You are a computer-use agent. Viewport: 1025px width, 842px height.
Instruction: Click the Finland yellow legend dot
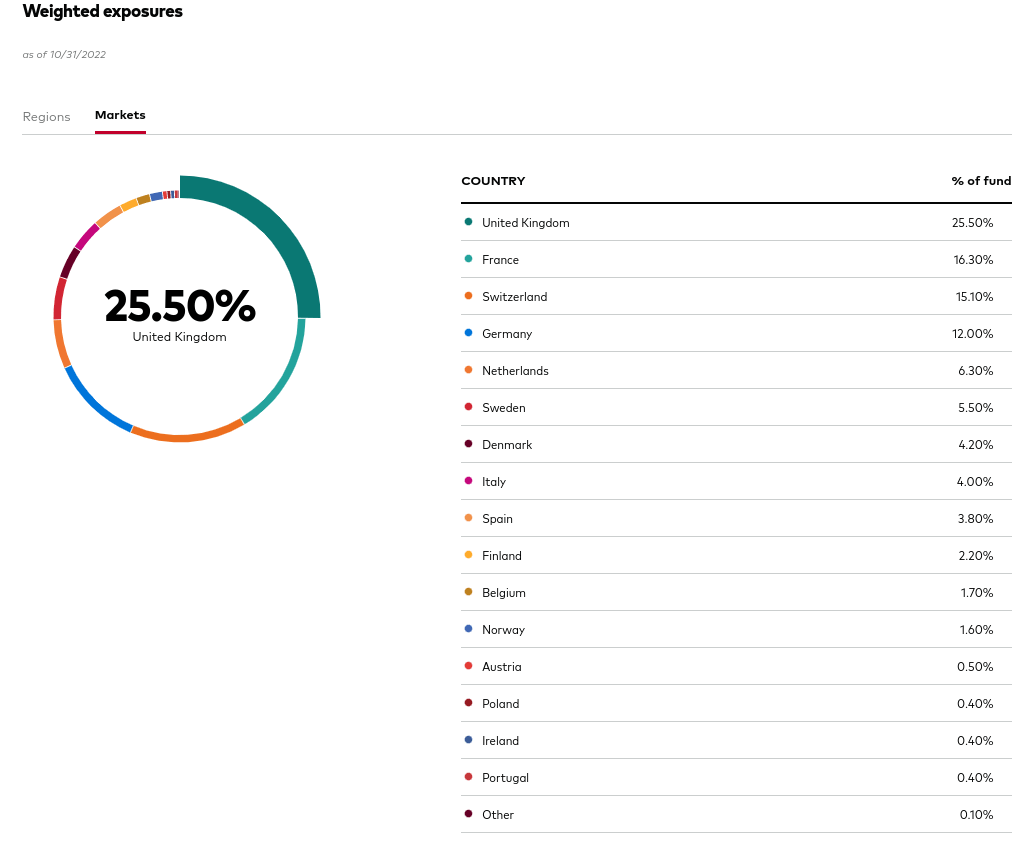(468, 555)
